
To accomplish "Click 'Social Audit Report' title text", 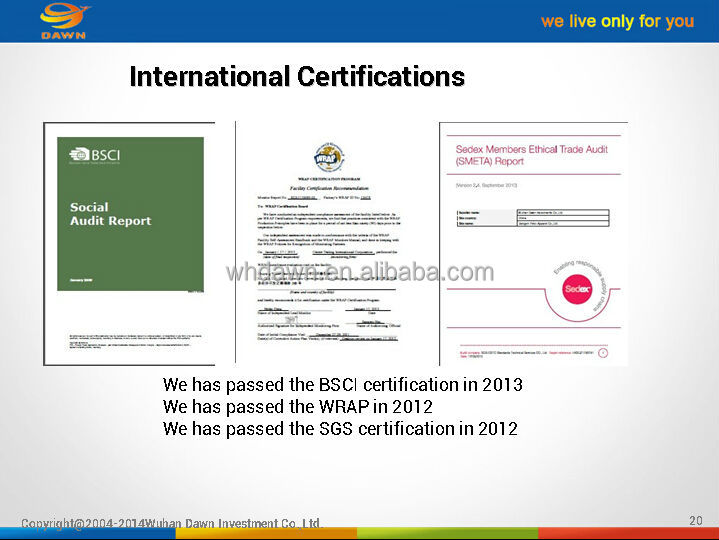I will tap(111, 214).
